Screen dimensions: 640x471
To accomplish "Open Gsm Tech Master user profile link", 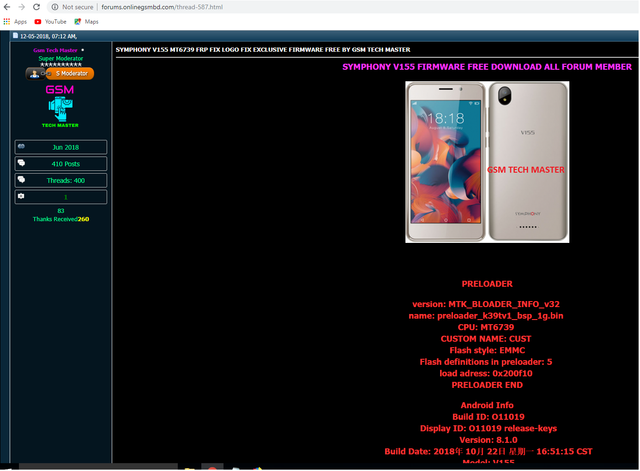I will coord(56,50).
